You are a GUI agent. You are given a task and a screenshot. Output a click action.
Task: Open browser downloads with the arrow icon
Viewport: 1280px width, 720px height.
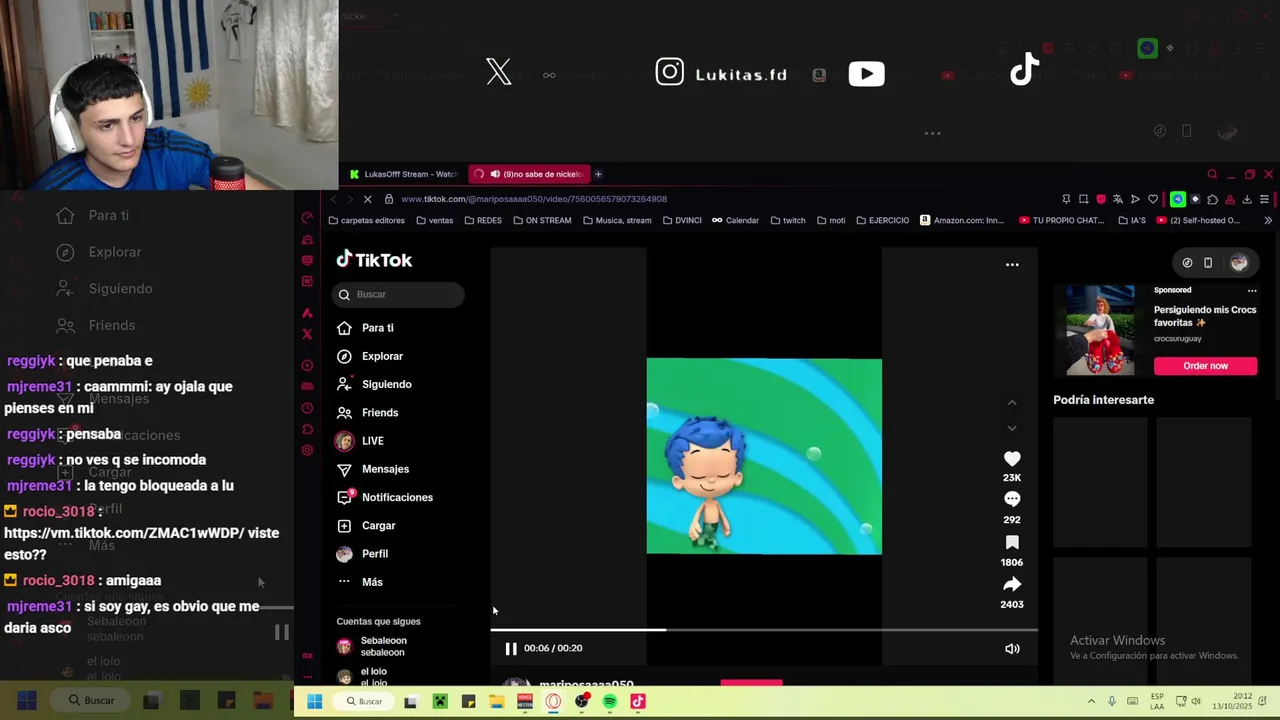coord(1247,199)
